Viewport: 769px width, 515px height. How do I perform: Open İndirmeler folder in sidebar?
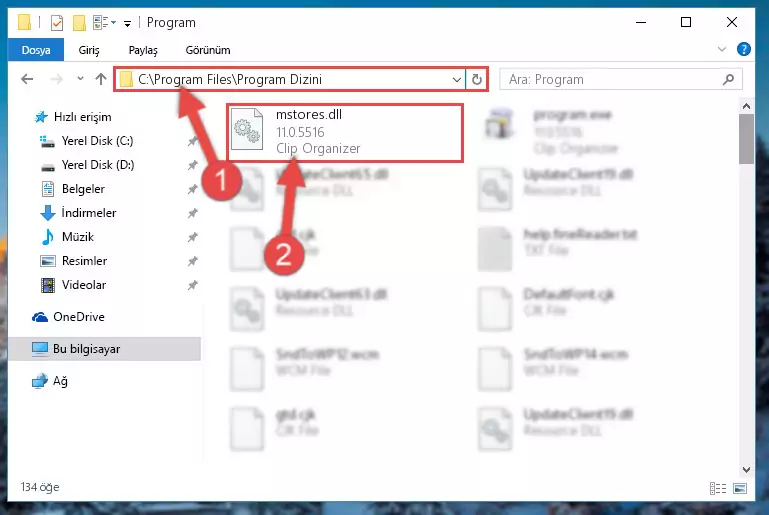[x=78, y=213]
